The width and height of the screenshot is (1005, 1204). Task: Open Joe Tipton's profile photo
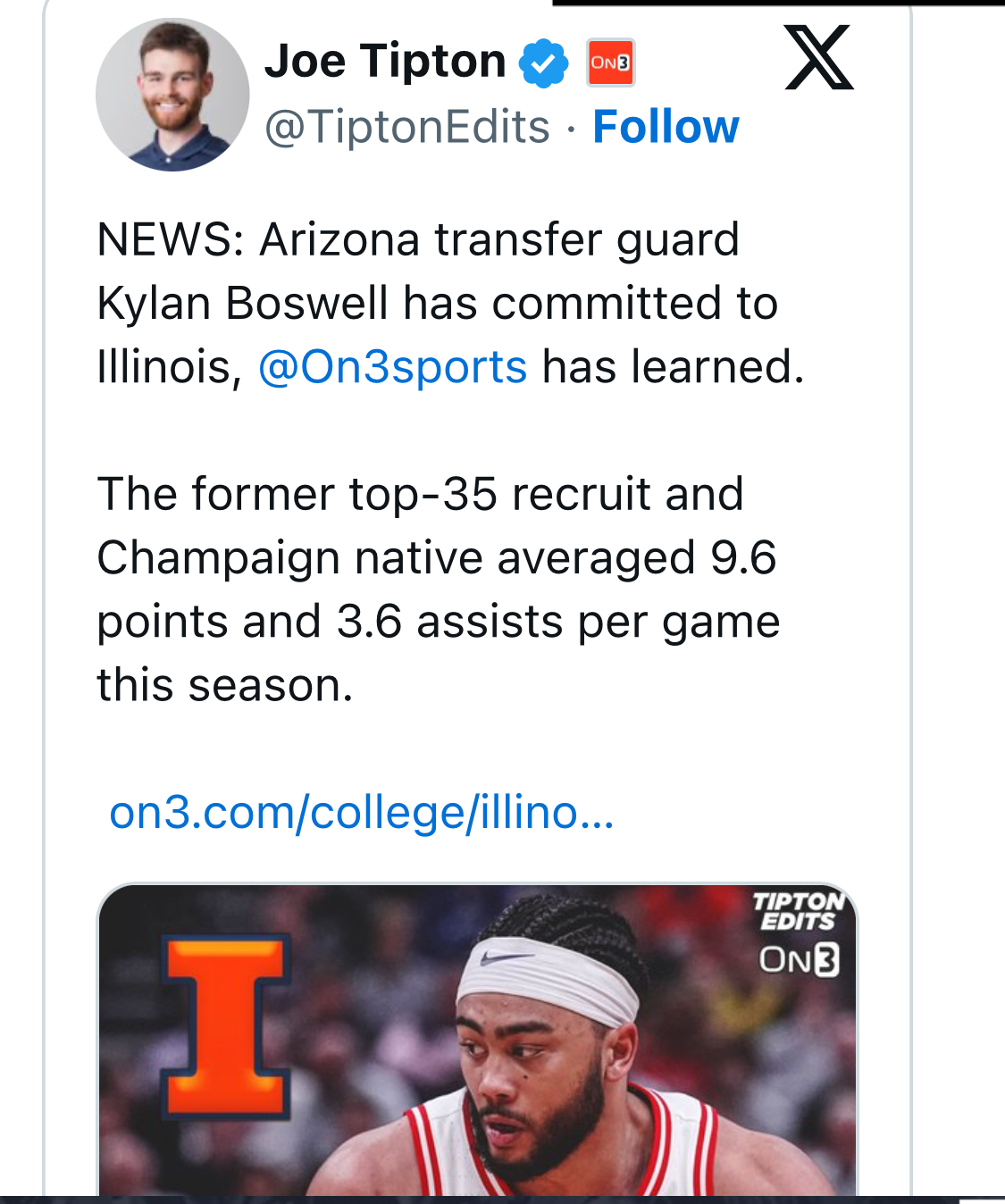click(172, 95)
